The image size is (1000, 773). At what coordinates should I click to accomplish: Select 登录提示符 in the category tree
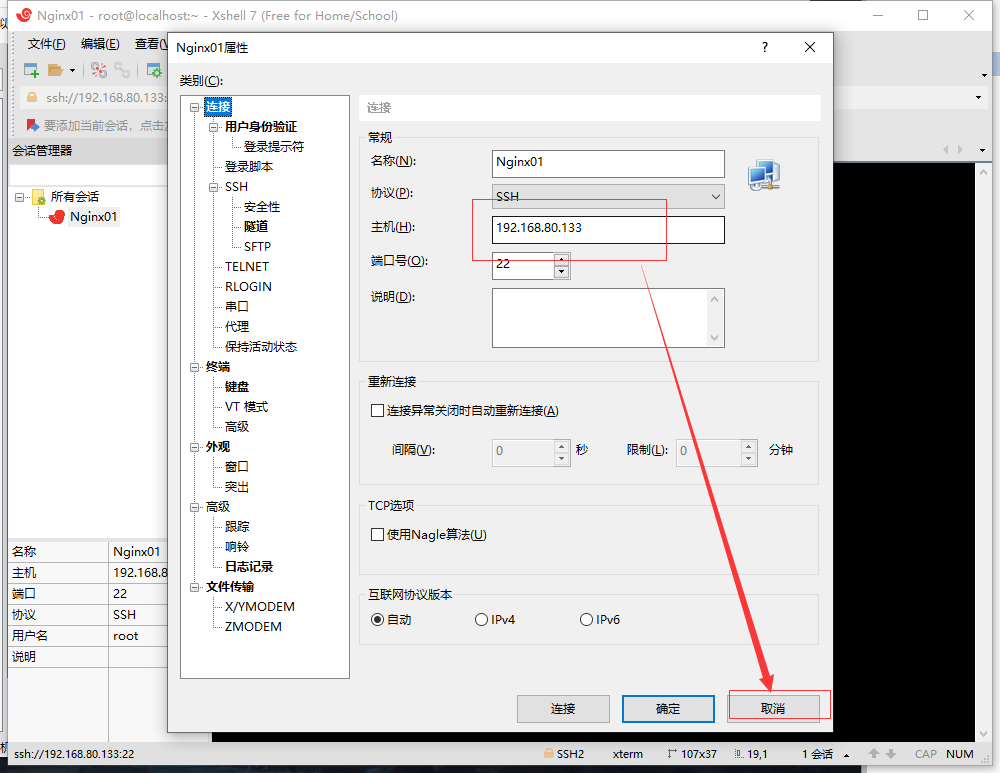[274, 147]
